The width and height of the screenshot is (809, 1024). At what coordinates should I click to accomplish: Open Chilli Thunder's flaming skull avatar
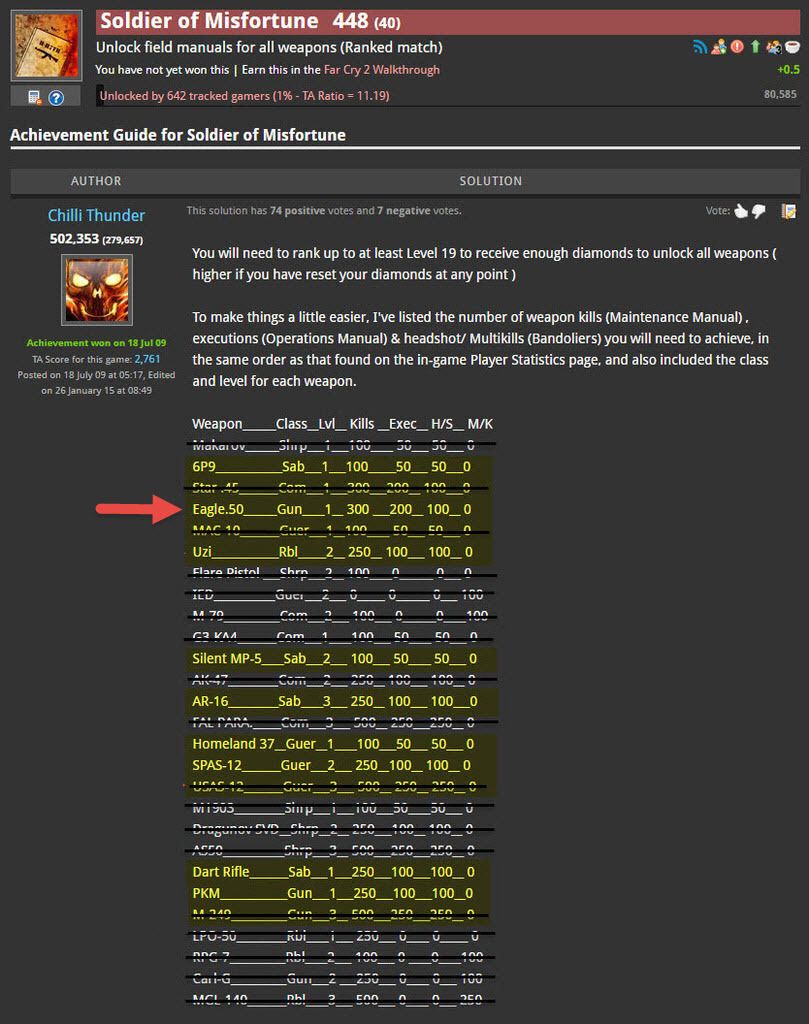tap(97, 289)
